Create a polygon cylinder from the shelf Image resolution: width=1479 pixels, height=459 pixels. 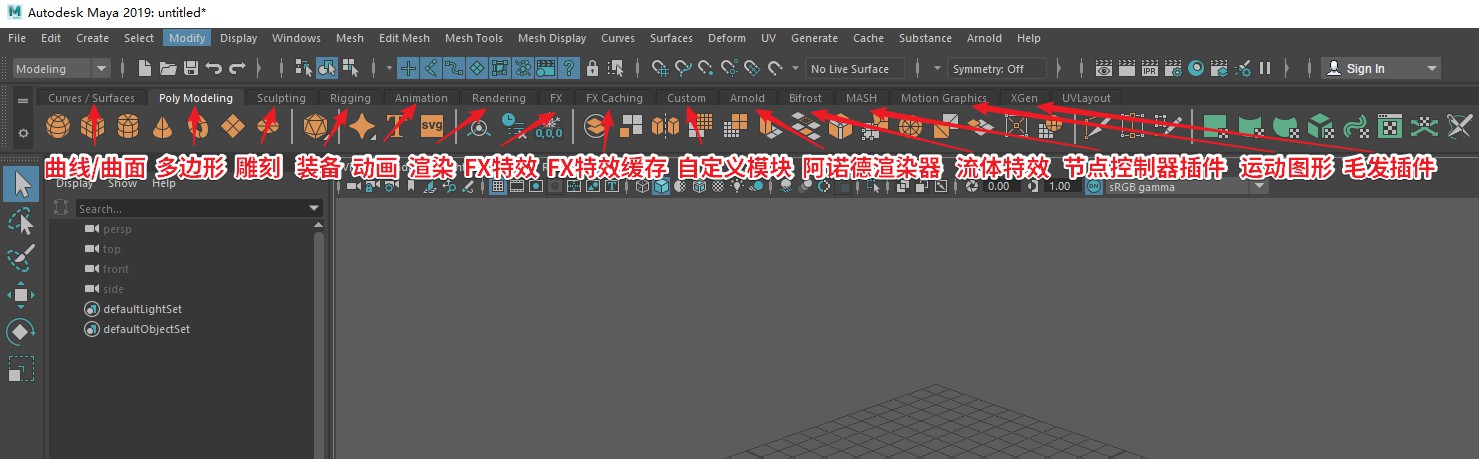[x=126, y=127]
